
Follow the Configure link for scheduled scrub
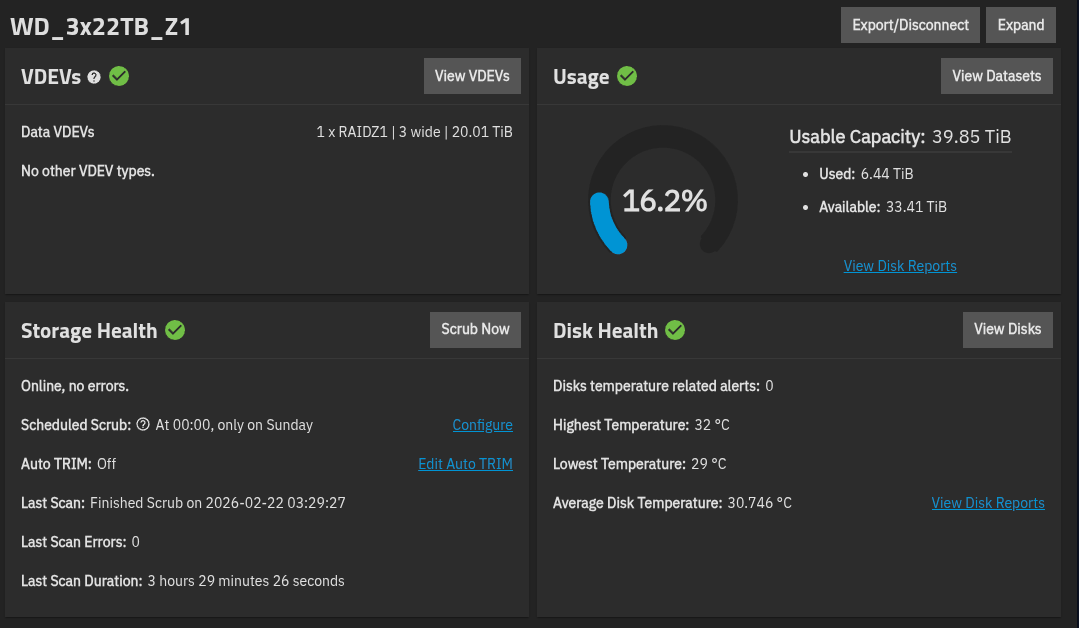pos(482,425)
